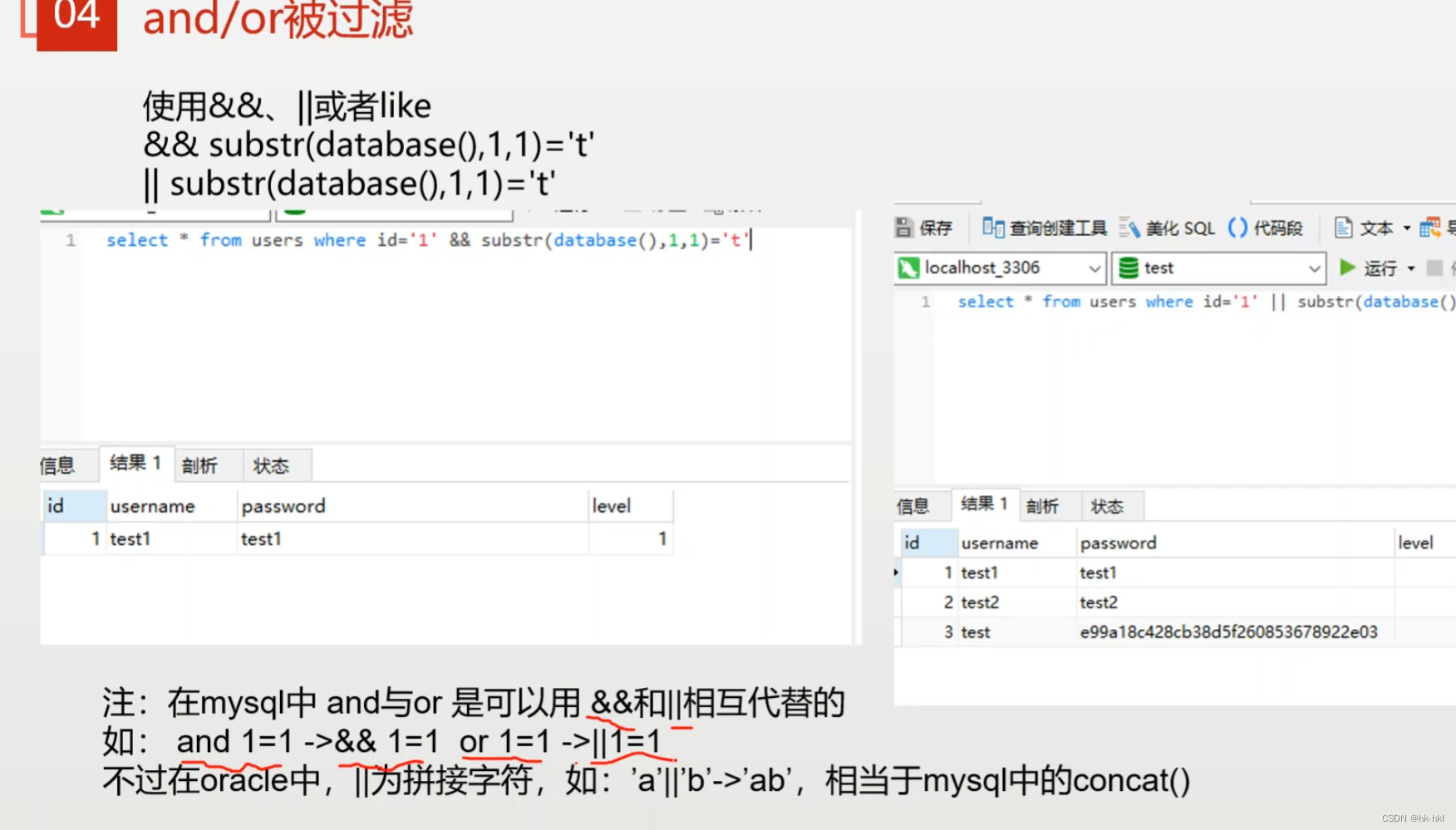Click username column header in left results
The height and width of the screenshot is (830, 1456).
point(171,506)
